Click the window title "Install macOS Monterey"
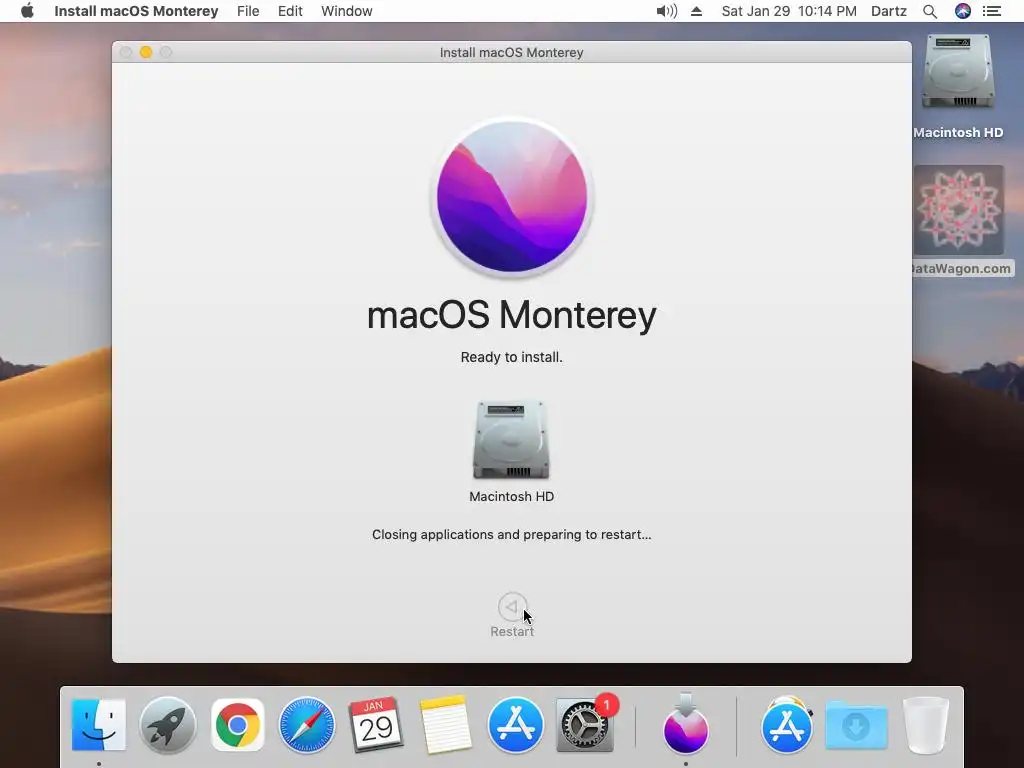Image resolution: width=1024 pixels, height=768 pixels. pyautogui.click(x=511, y=52)
